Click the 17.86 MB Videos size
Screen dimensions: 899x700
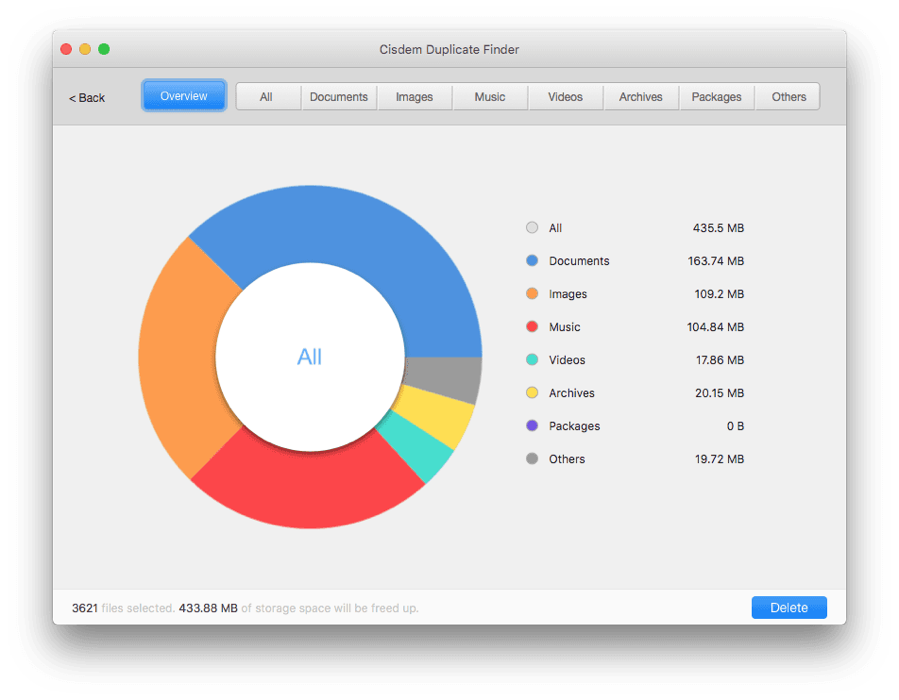pyautogui.click(x=720, y=360)
